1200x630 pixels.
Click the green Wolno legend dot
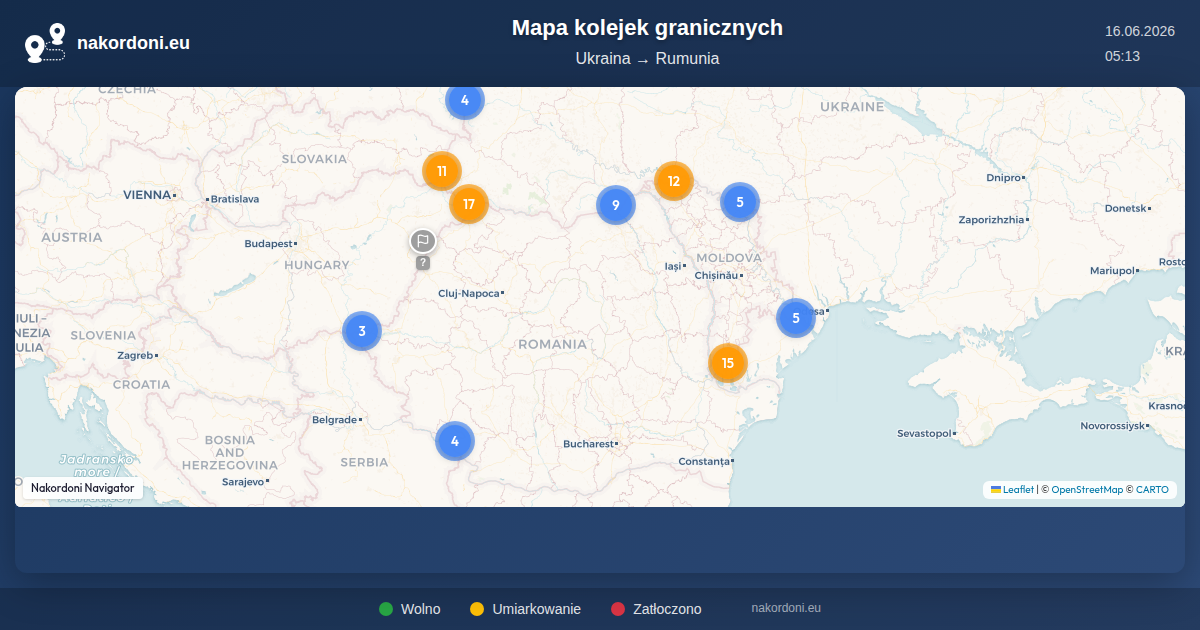pyautogui.click(x=386, y=609)
